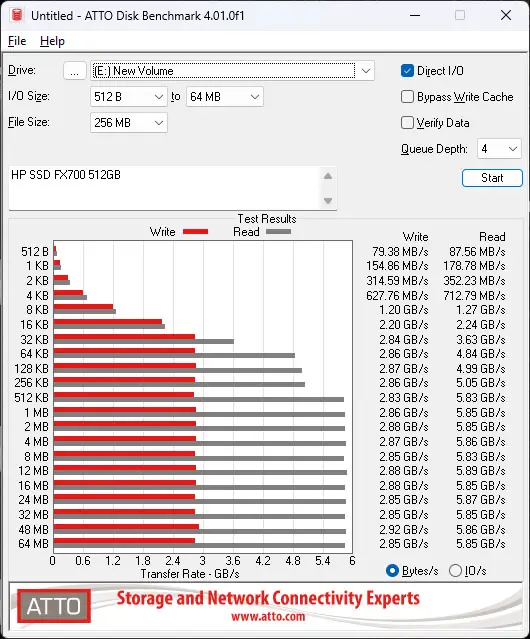Open the Queue Depth dropdown
Image resolution: width=530 pixels, height=639 pixels.
[499, 149]
